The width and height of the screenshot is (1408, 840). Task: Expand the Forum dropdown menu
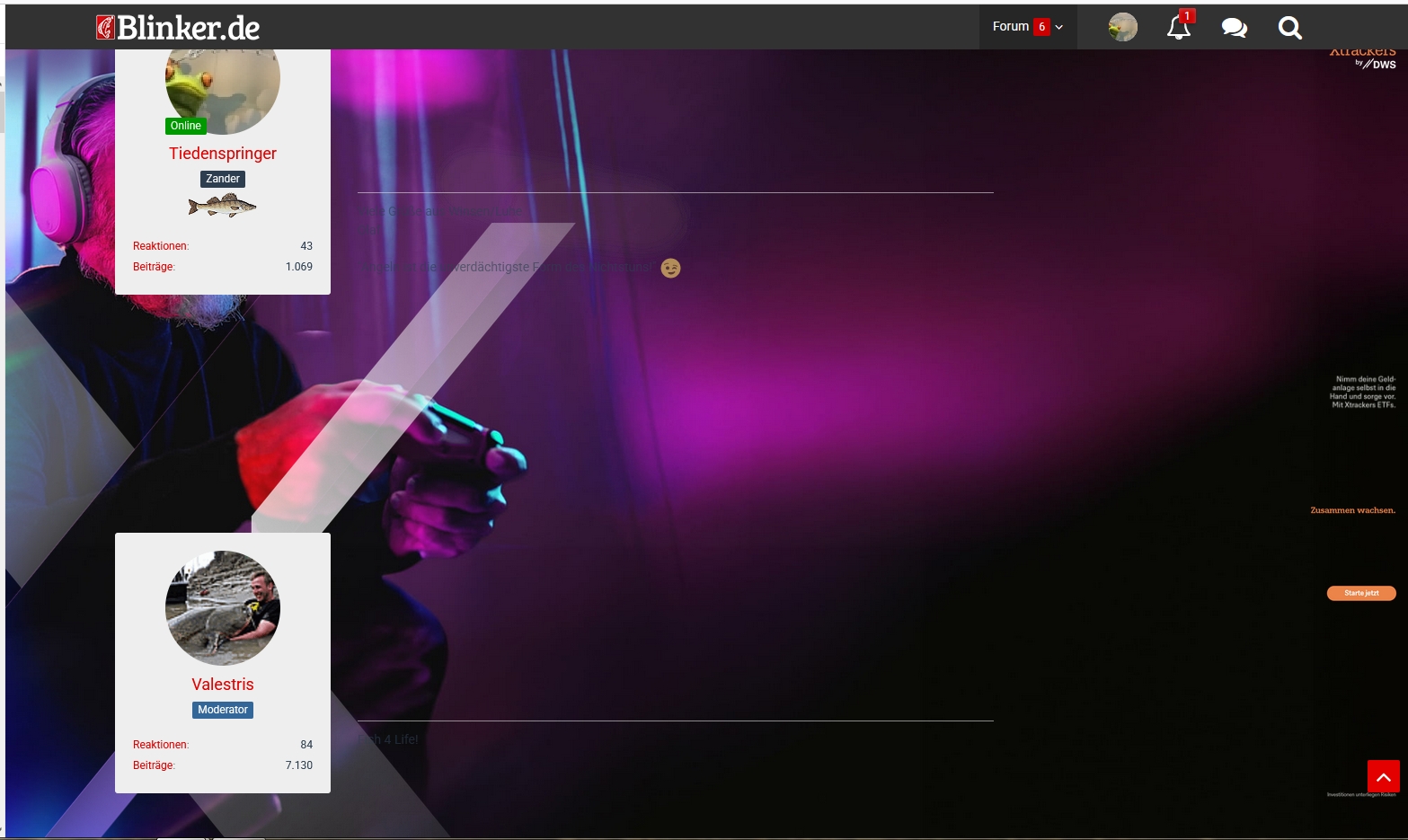click(x=1027, y=27)
